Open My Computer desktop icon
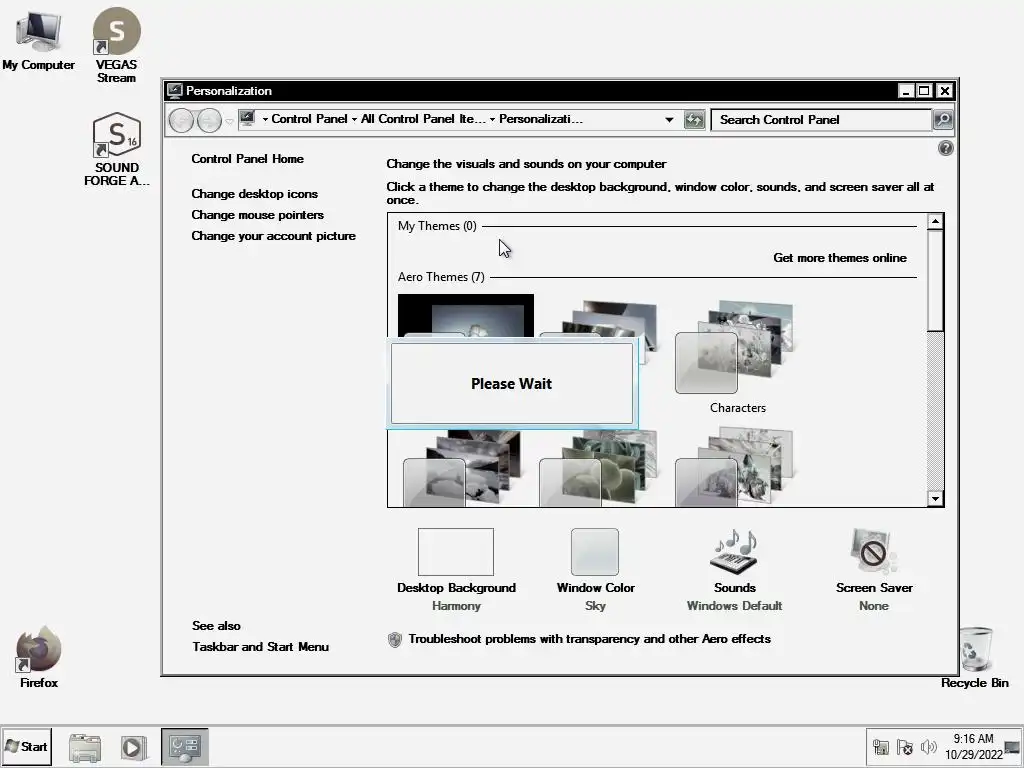 (39, 38)
